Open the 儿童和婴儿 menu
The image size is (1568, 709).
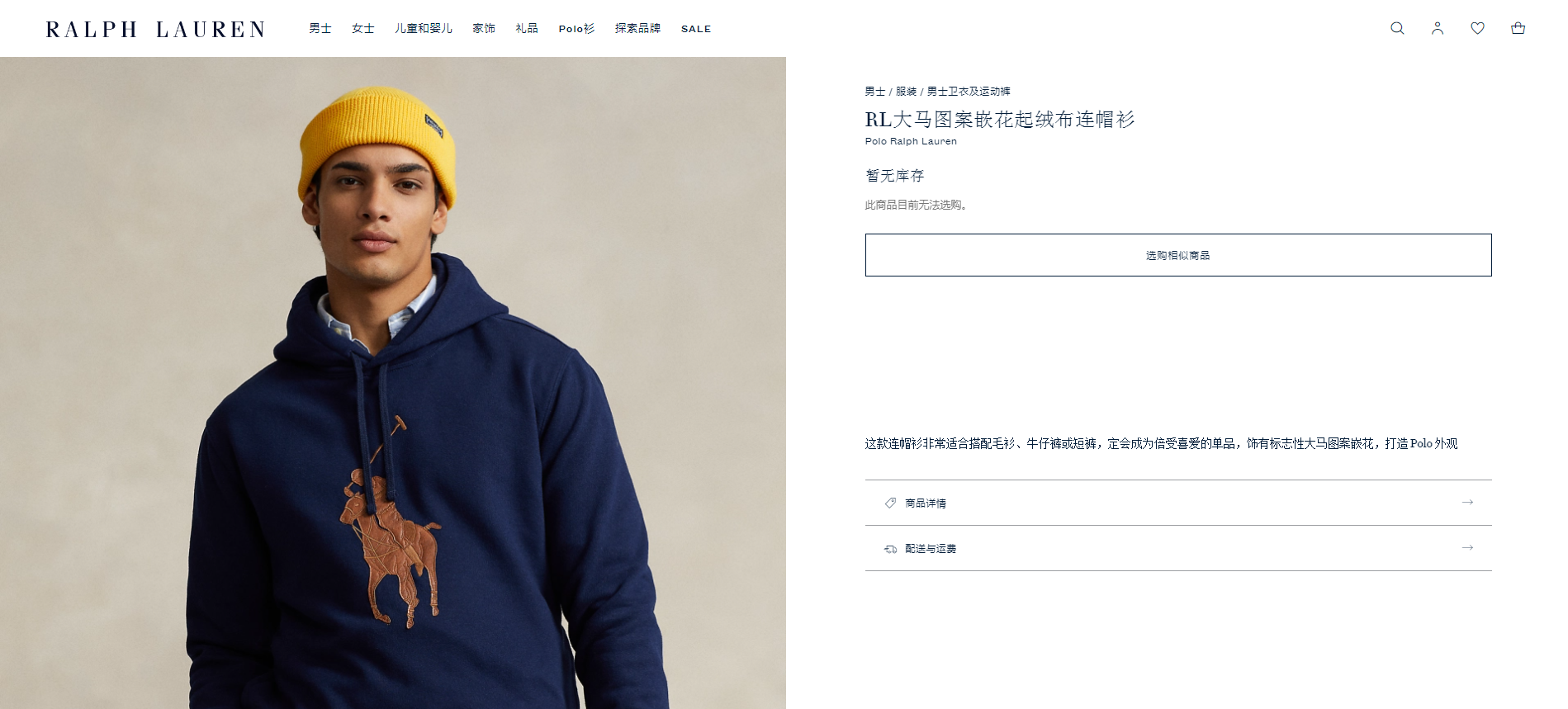[x=424, y=28]
